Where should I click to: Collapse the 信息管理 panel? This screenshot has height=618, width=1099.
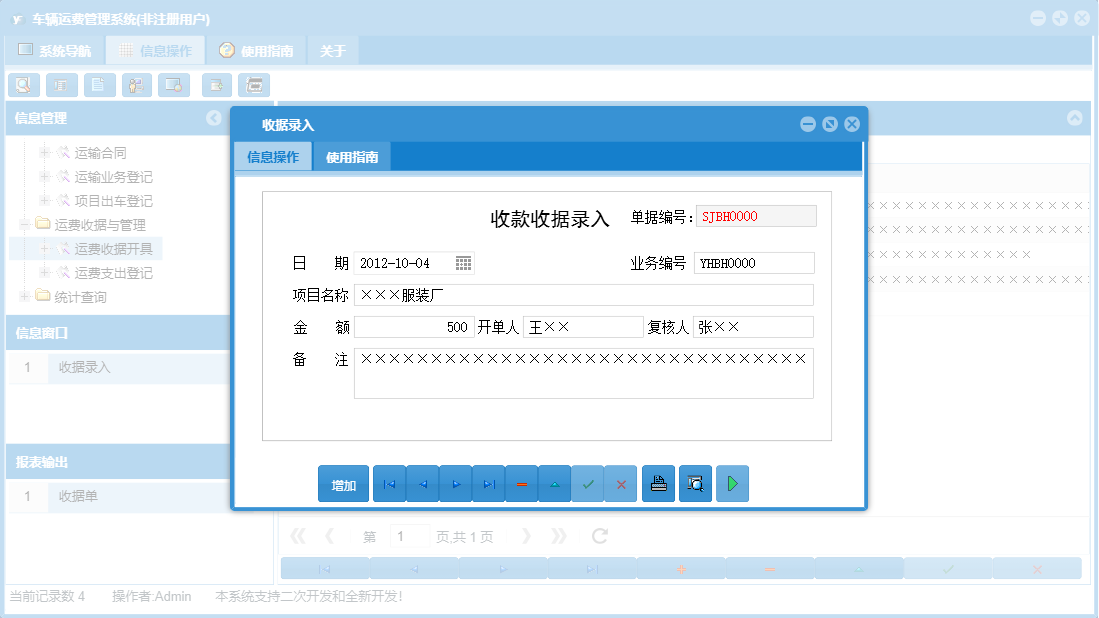point(214,118)
